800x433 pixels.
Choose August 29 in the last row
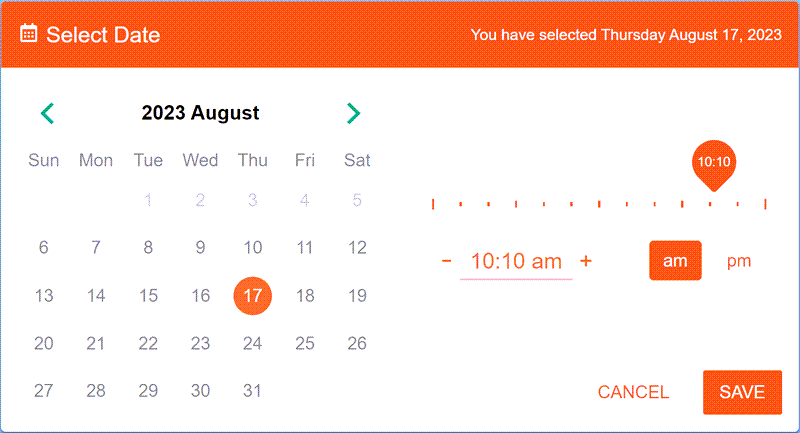[x=148, y=391]
